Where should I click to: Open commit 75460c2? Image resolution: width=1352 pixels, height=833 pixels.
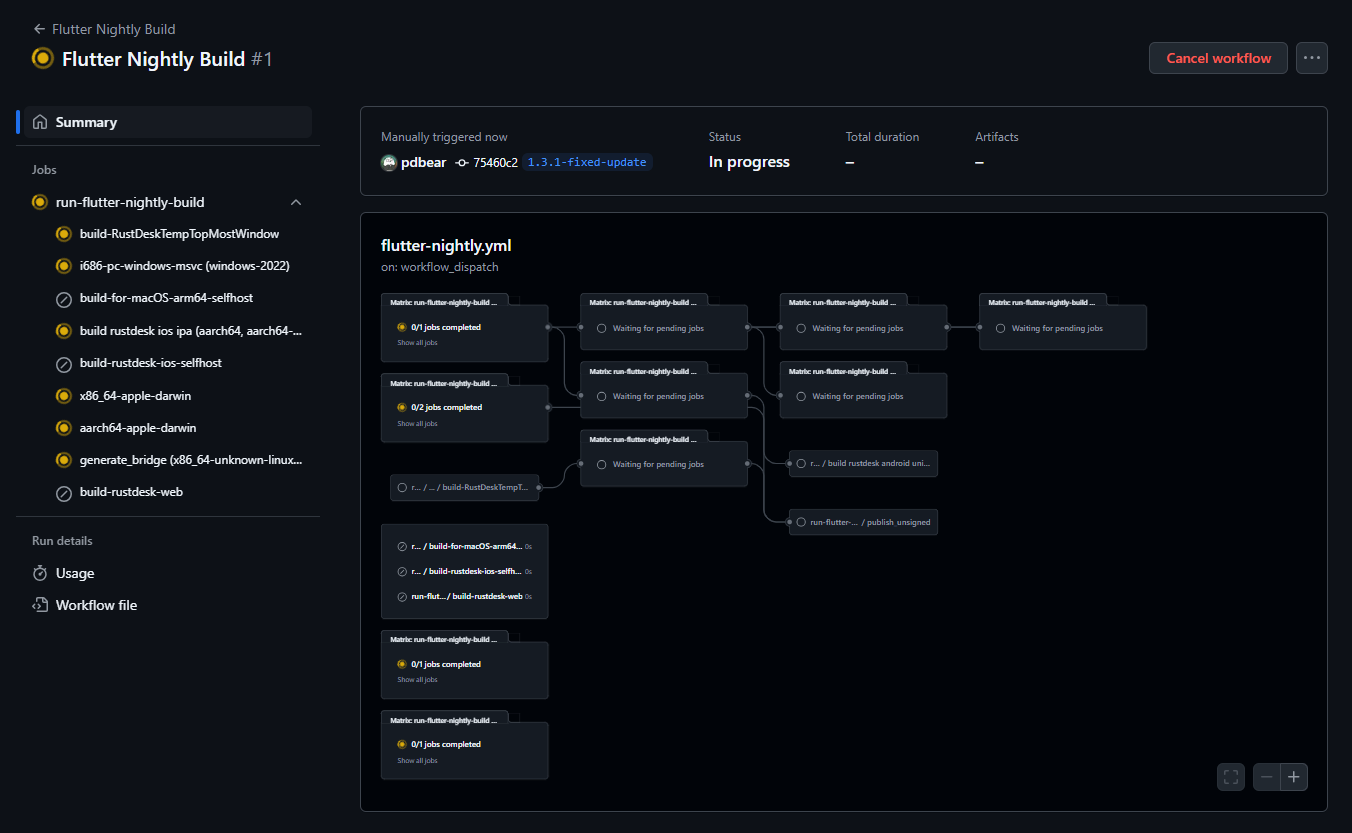click(x=495, y=162)
